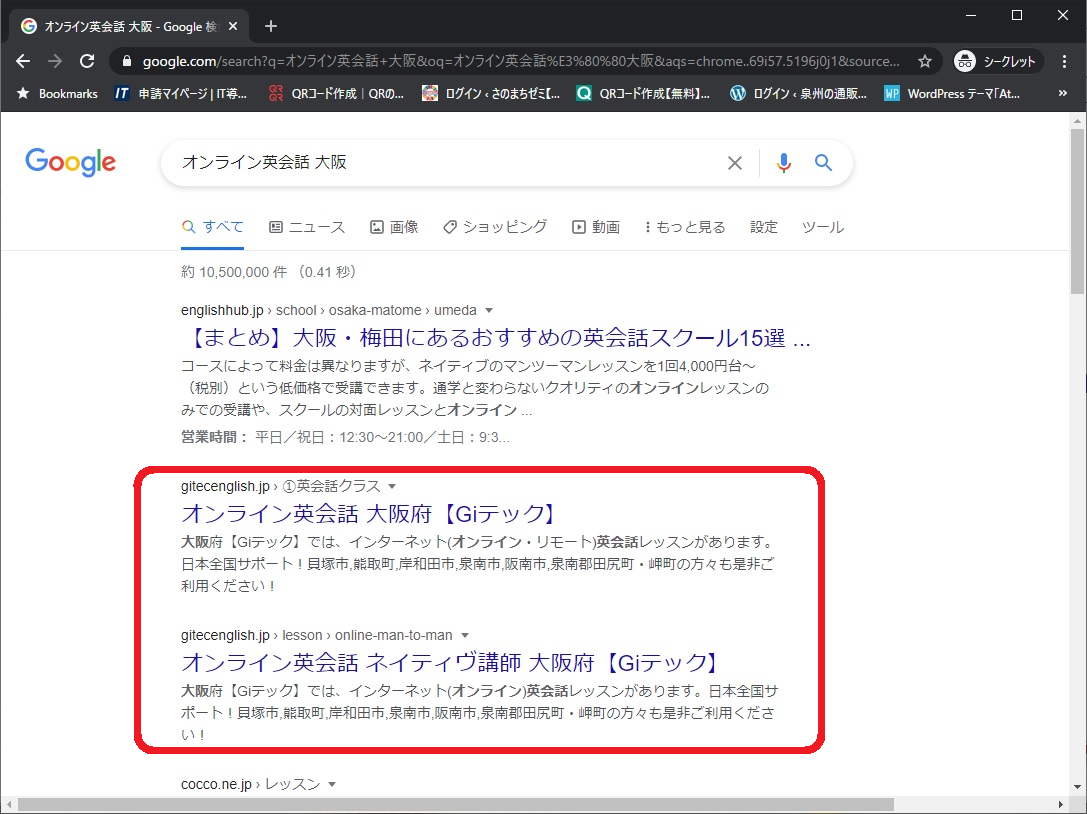
Task: Clear the search box with X icon
Action: point(734,163)
